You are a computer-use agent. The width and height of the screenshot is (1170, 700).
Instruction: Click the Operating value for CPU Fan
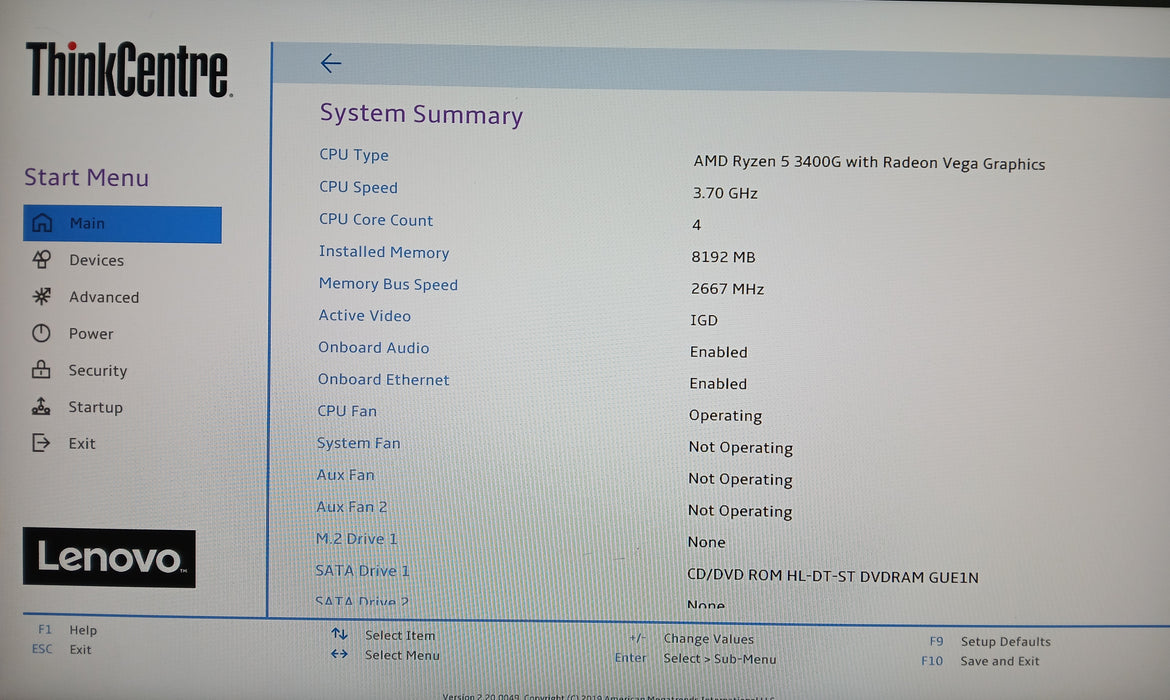pos(725,416)
